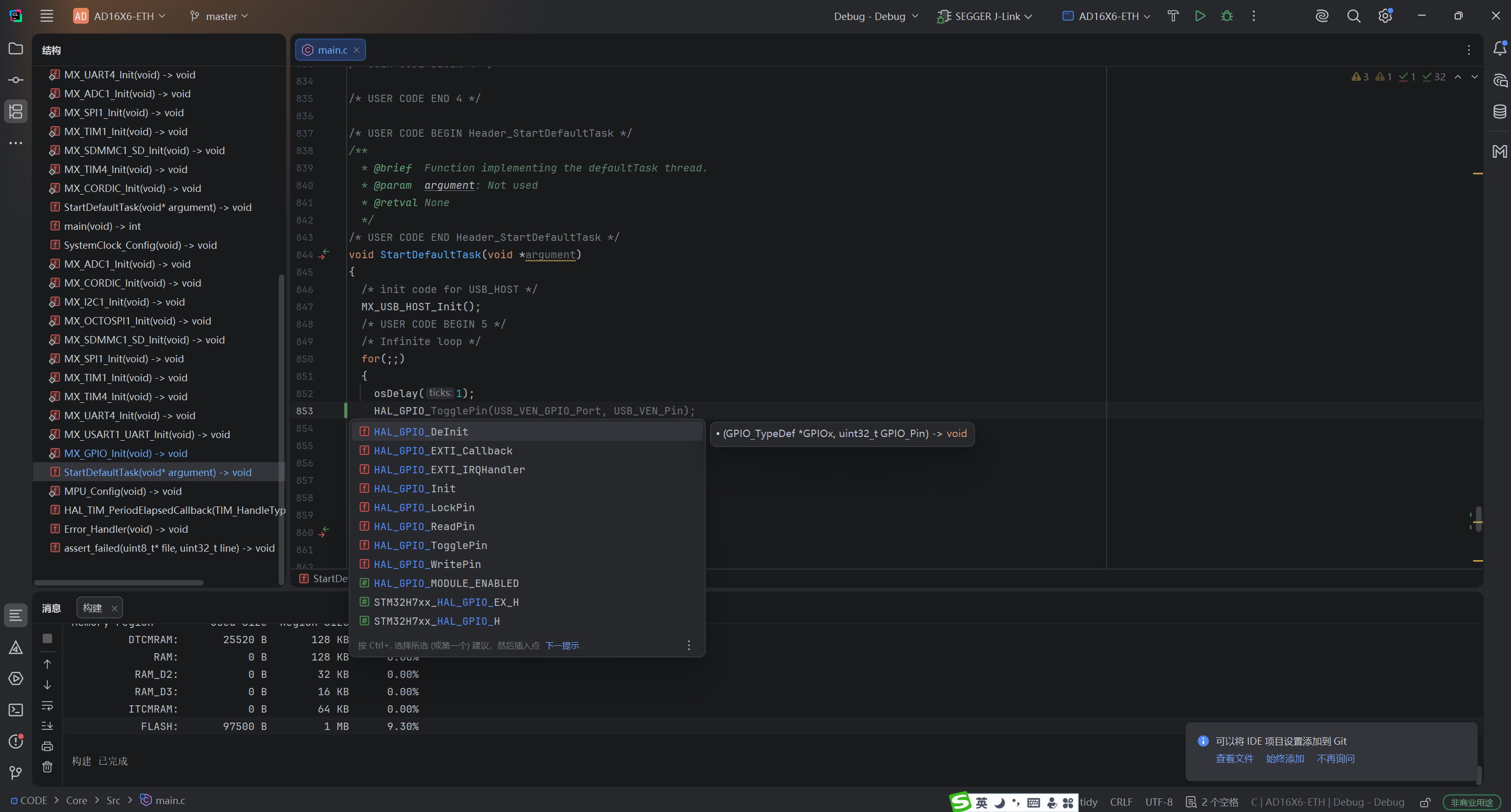Viewport: 1511px width, 812px height.
Task: Open the Structure tool window icon
Action: coord(16,111)
